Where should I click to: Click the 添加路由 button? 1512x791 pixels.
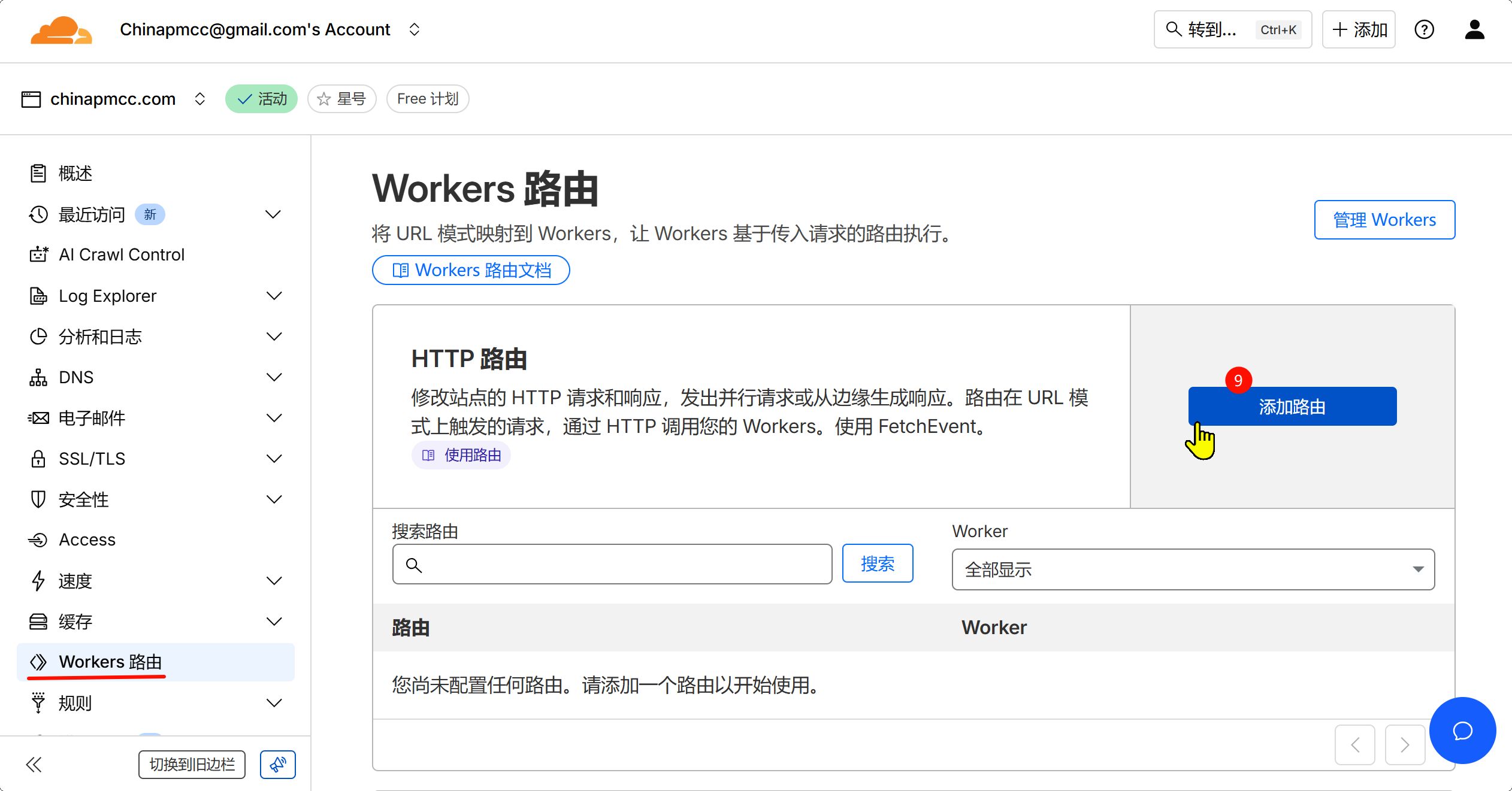[x=1292, y=407]
